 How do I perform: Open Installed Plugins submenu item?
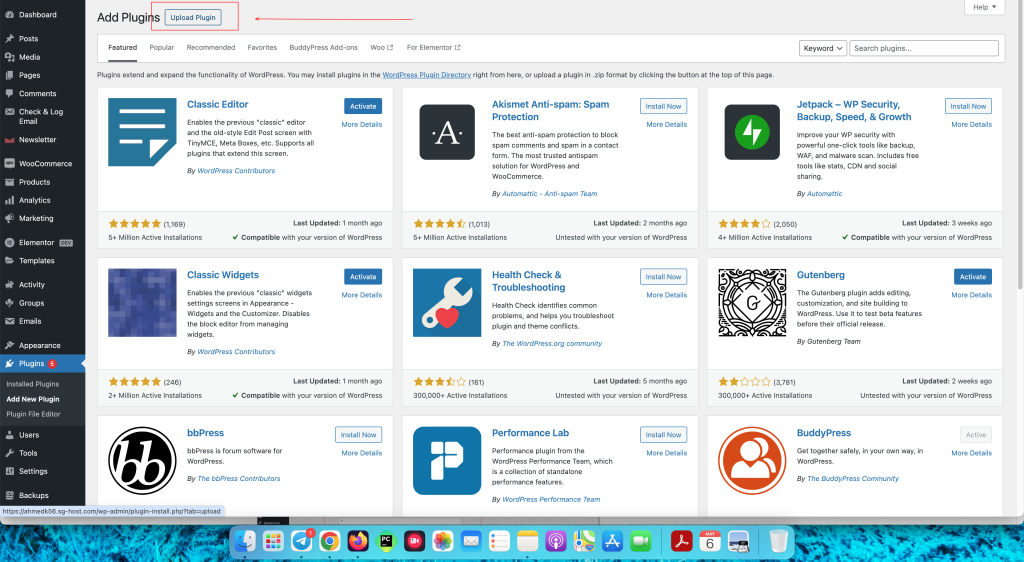pyautogui.click(x=33, y=384)
